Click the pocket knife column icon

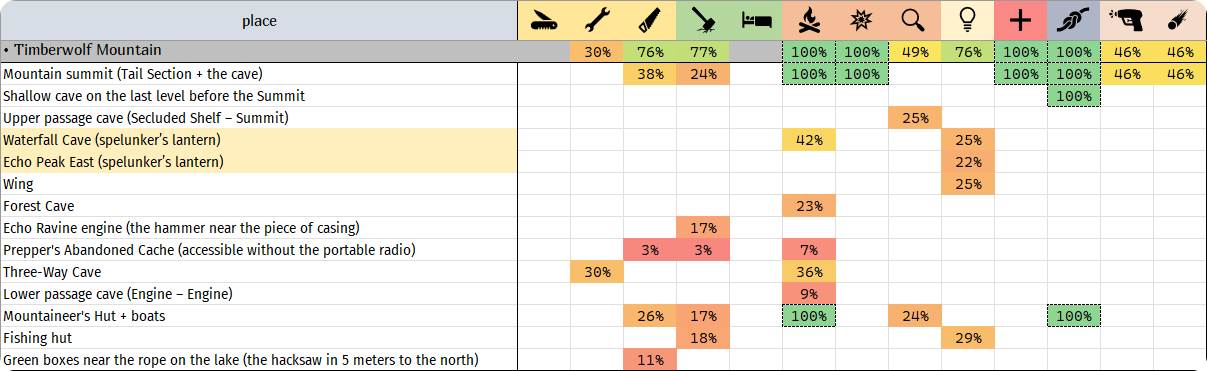pyautogui.click(x=544, y=21)
